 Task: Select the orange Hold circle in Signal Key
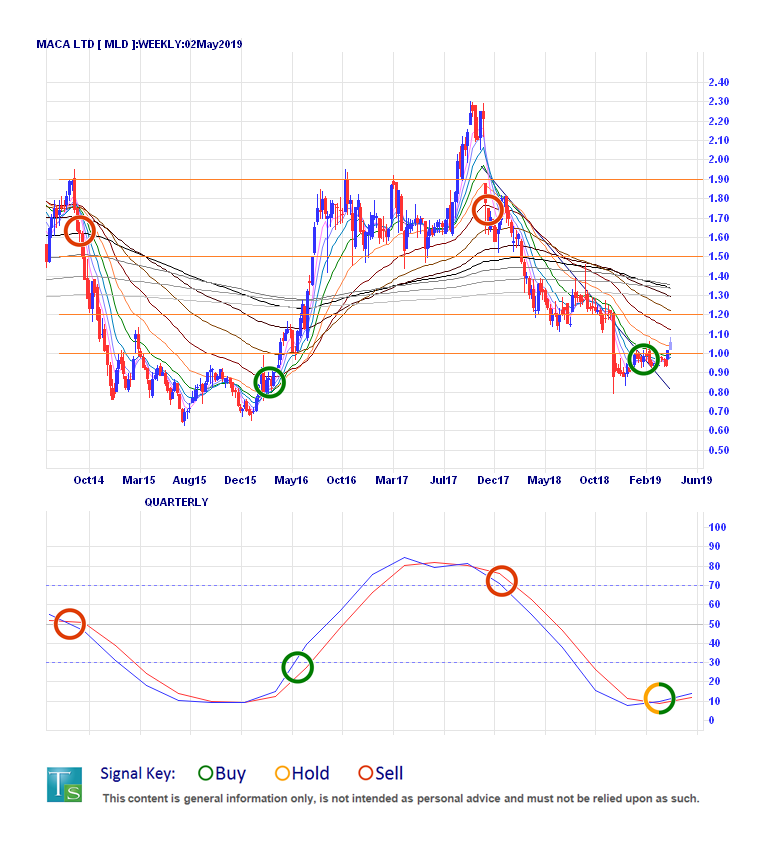[282, 773]
